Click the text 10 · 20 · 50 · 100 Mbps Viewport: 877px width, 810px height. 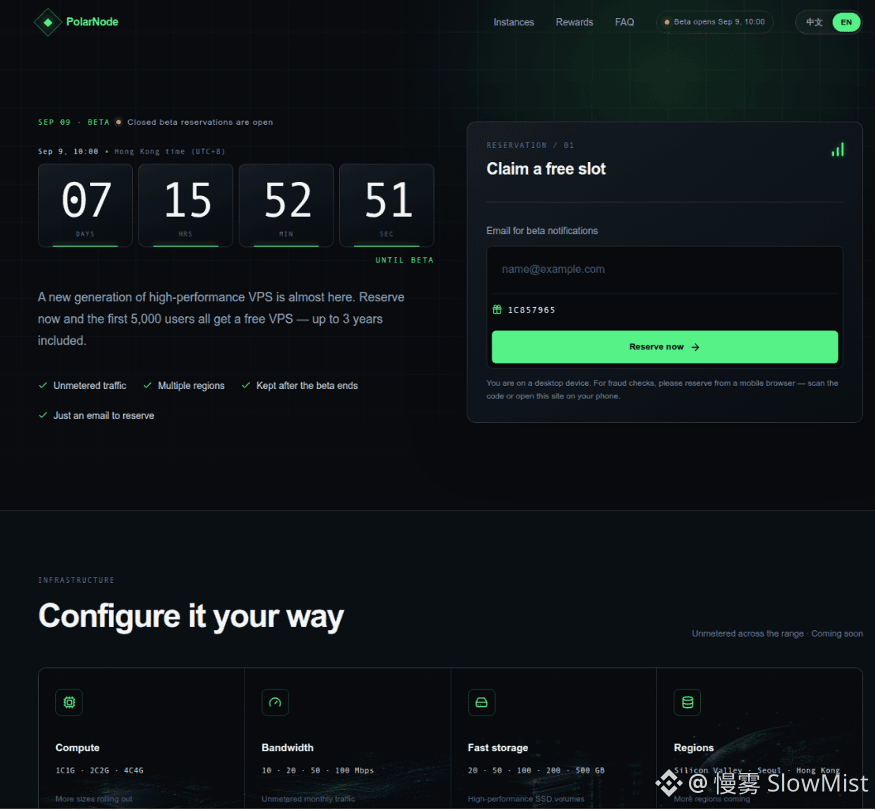click(318, 770)
